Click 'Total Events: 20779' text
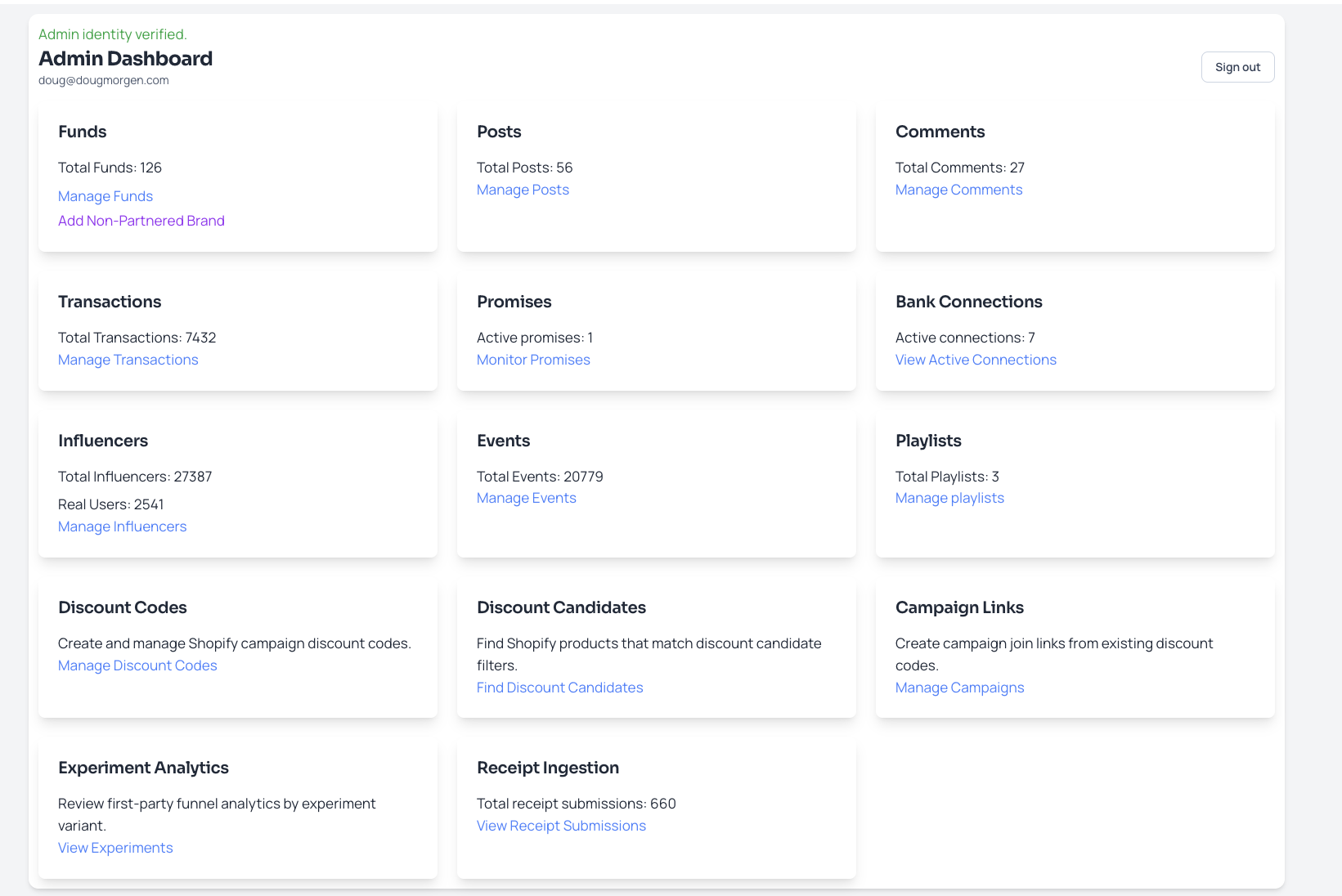The image size is (1342, 896). (540, 477)
